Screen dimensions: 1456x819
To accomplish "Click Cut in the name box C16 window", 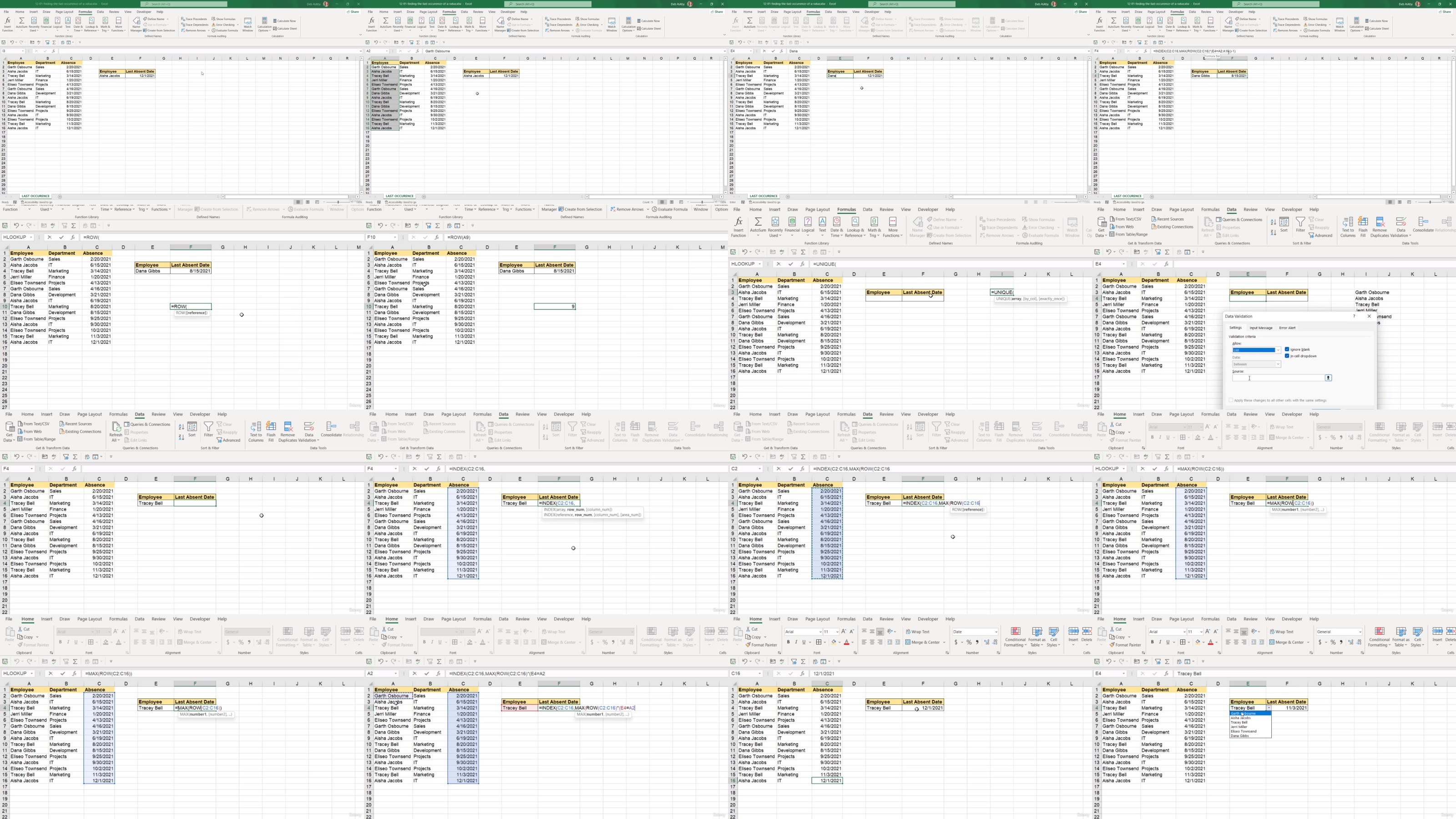I will click(x=751, y=628).
